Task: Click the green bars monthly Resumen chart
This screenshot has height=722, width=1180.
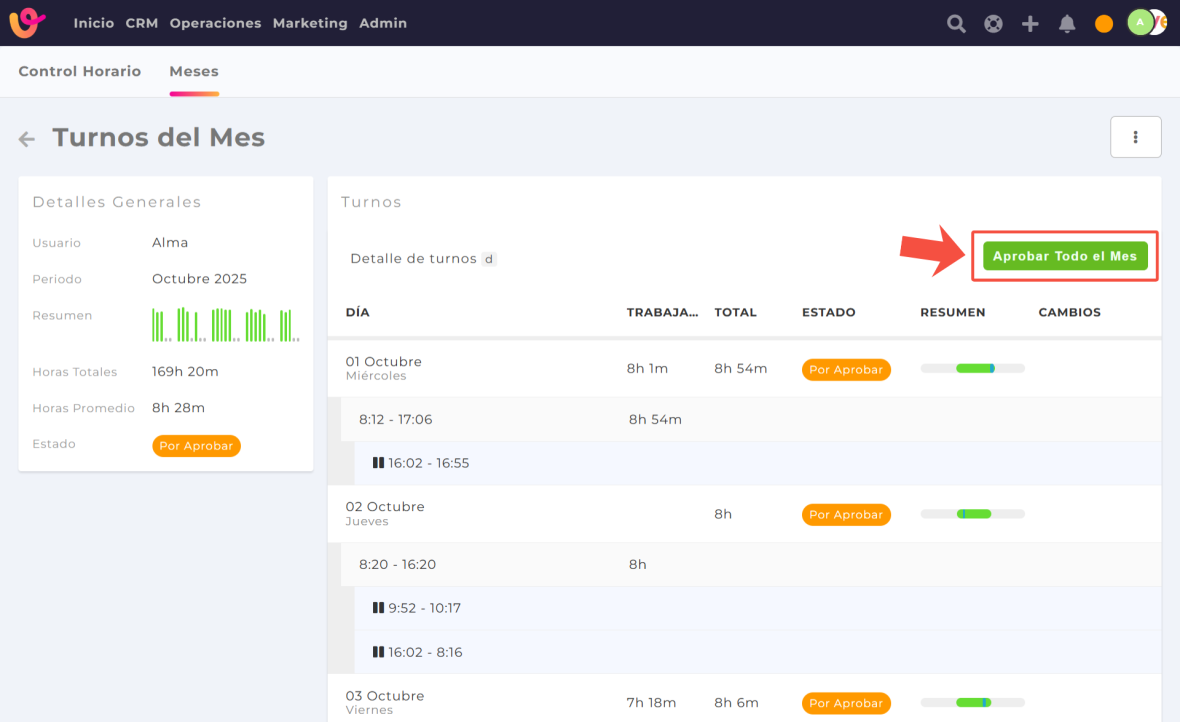Action: (x=226, y=325)
